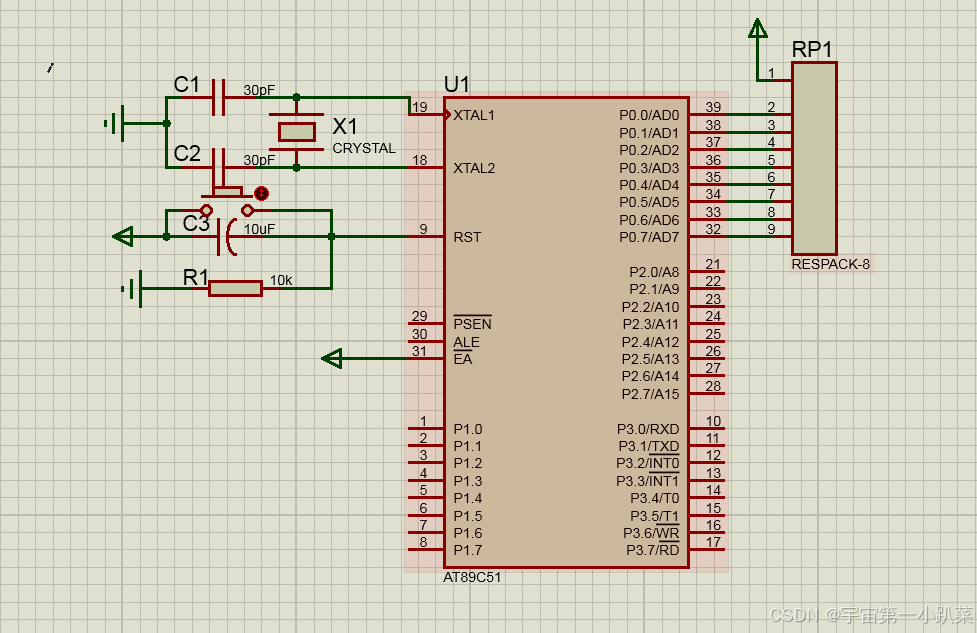Click the CRYSTAL label text
This screenshot has width=977, height=633.
[364, 148]
